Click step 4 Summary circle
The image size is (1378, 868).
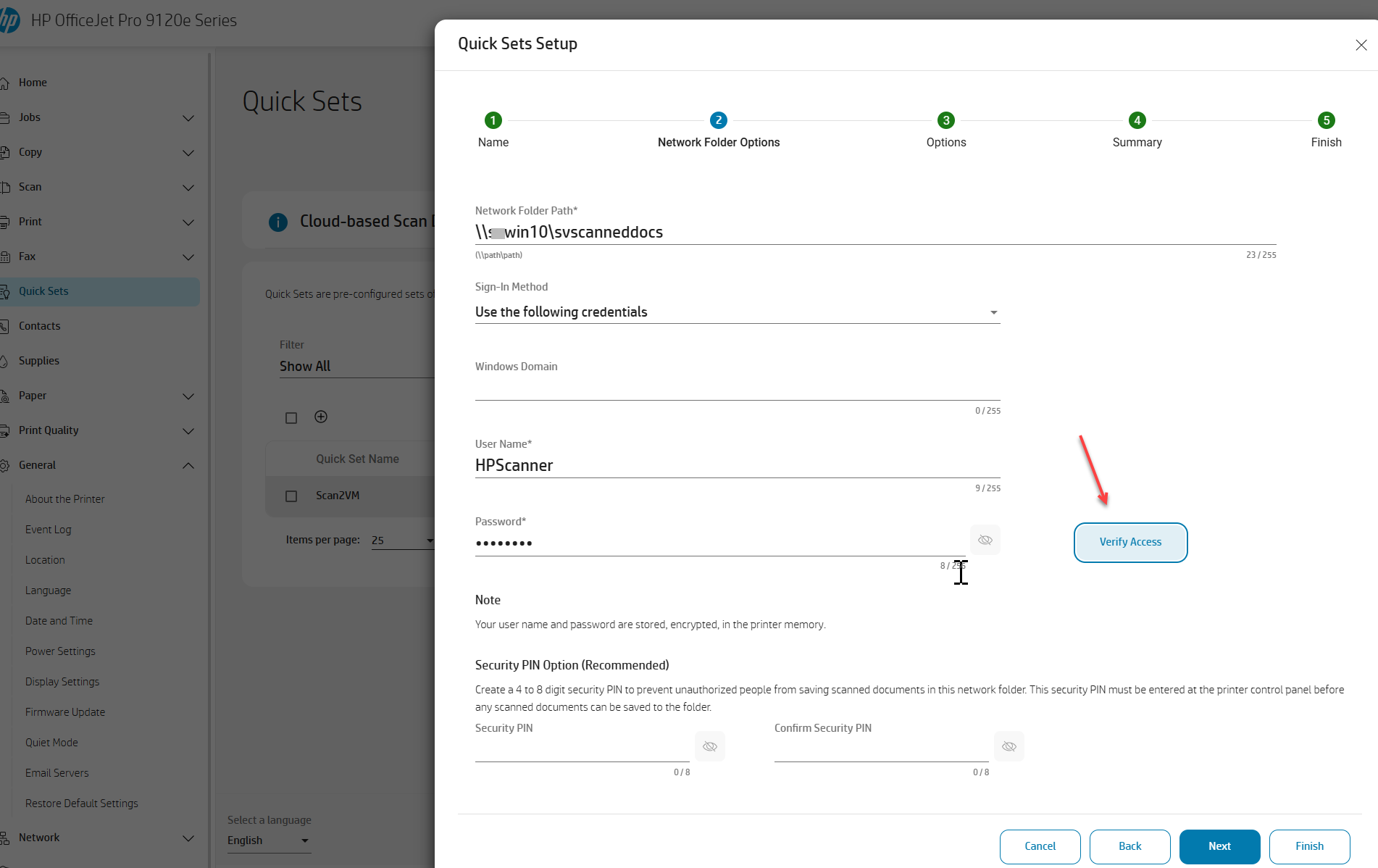(x=1137, y=120)
